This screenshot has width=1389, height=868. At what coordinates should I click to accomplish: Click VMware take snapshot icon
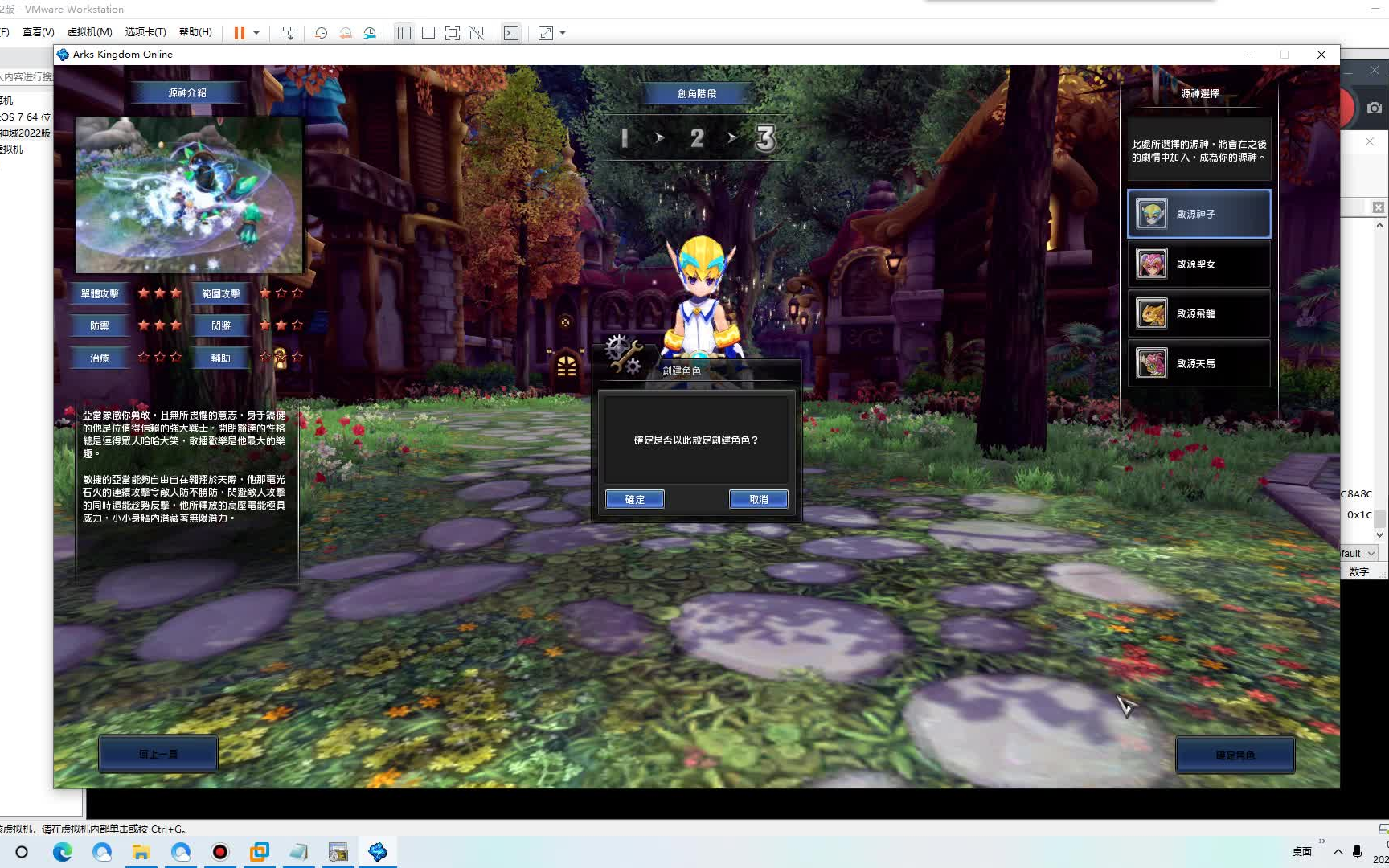pos(321,33)
